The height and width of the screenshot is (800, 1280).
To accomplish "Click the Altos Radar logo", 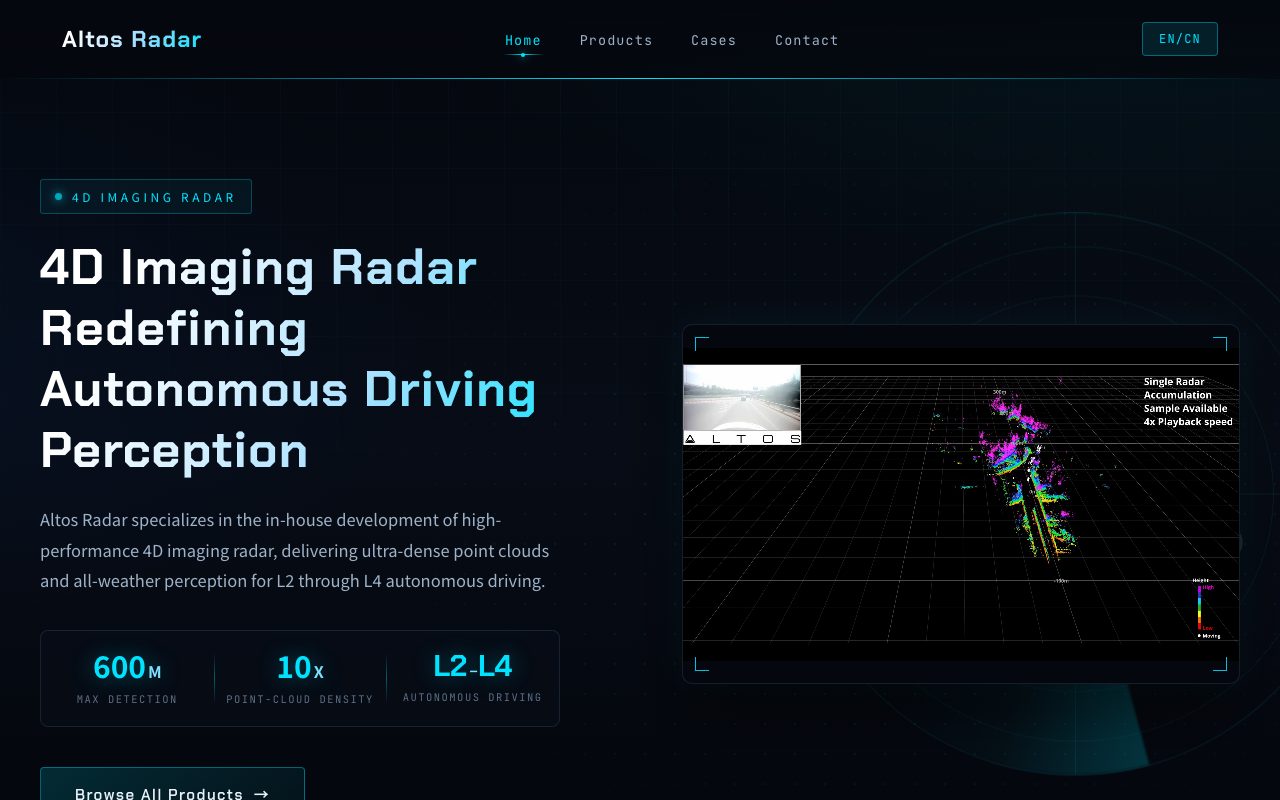I will [131, 40].
